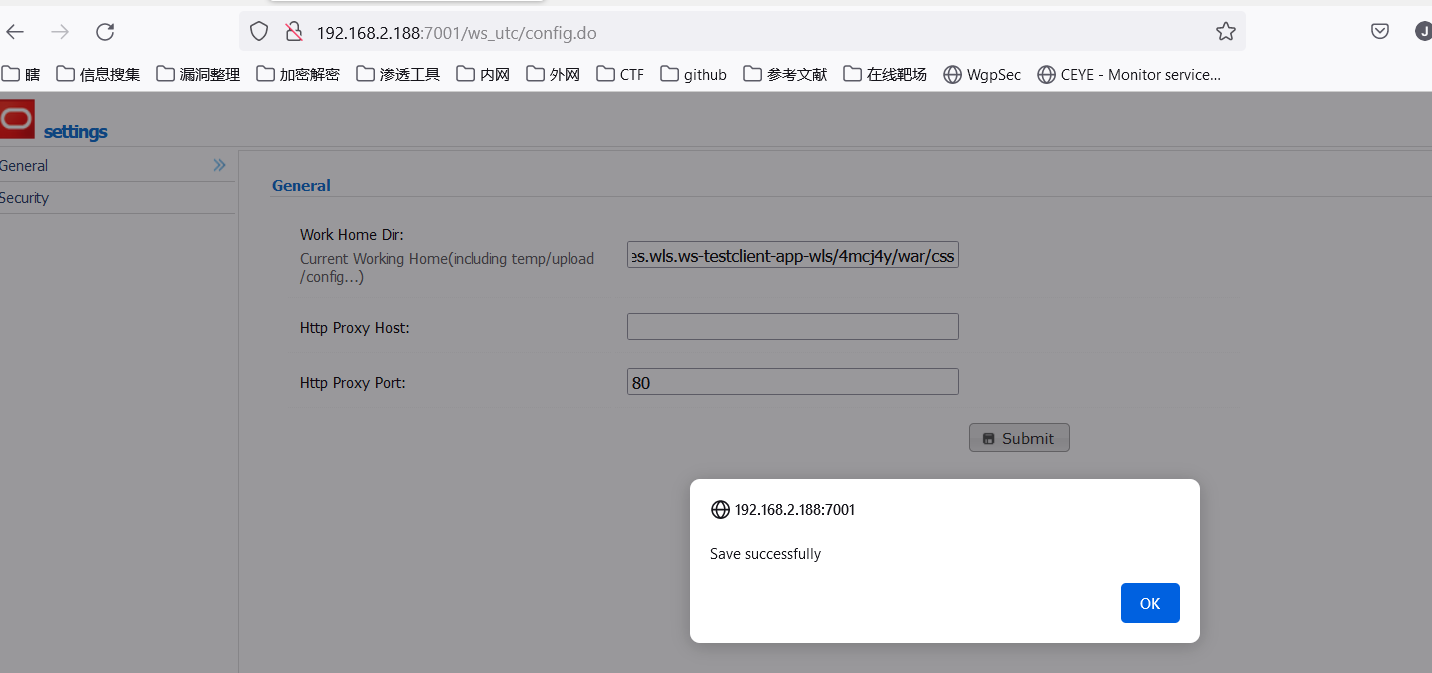Expand the General chevron arrow
Image resolution: width=1432 pixels, height=673 pixels.
[x=219, y=165]
